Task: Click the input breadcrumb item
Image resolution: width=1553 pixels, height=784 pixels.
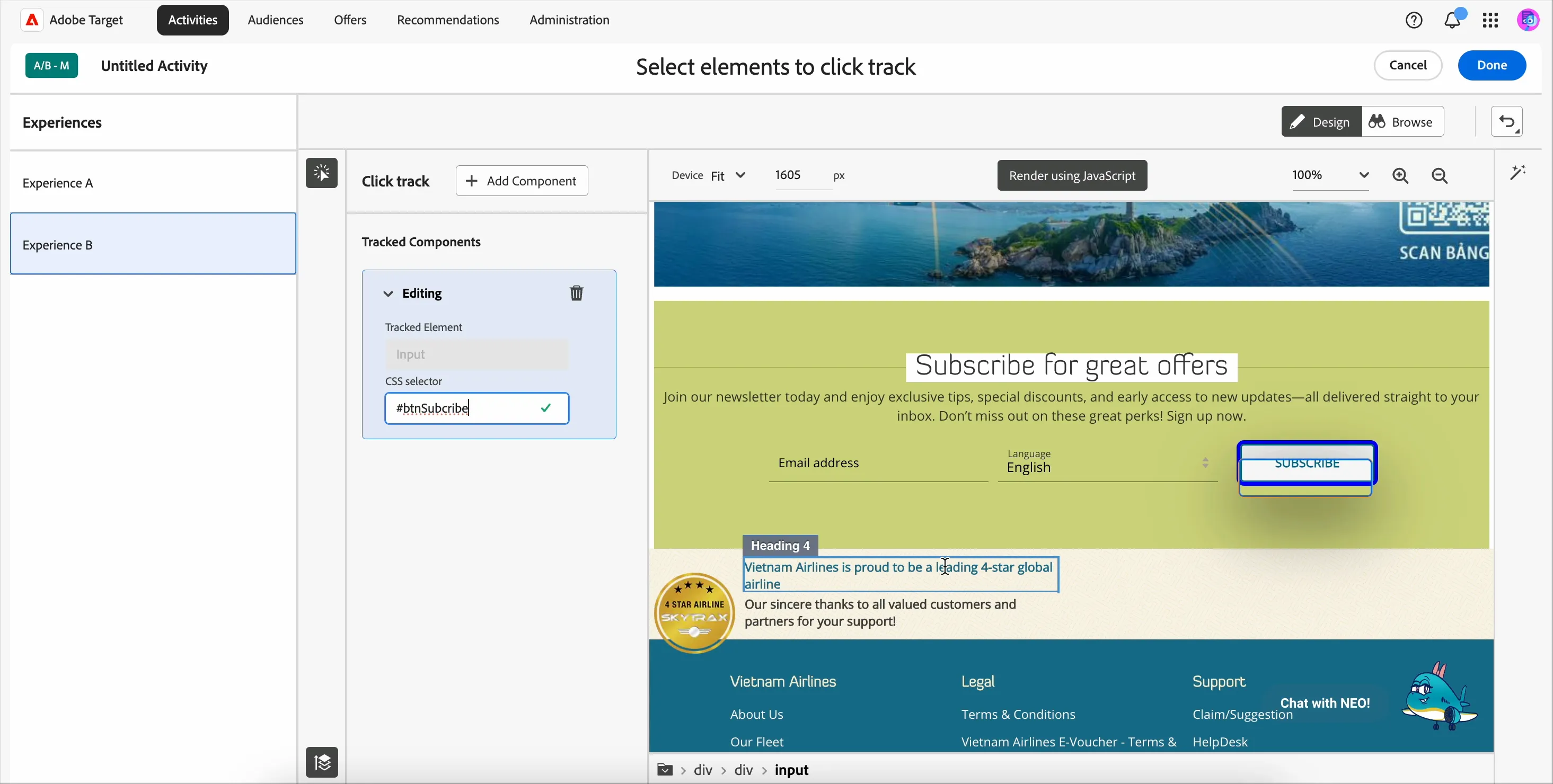Action: click(x=791, y=770)
